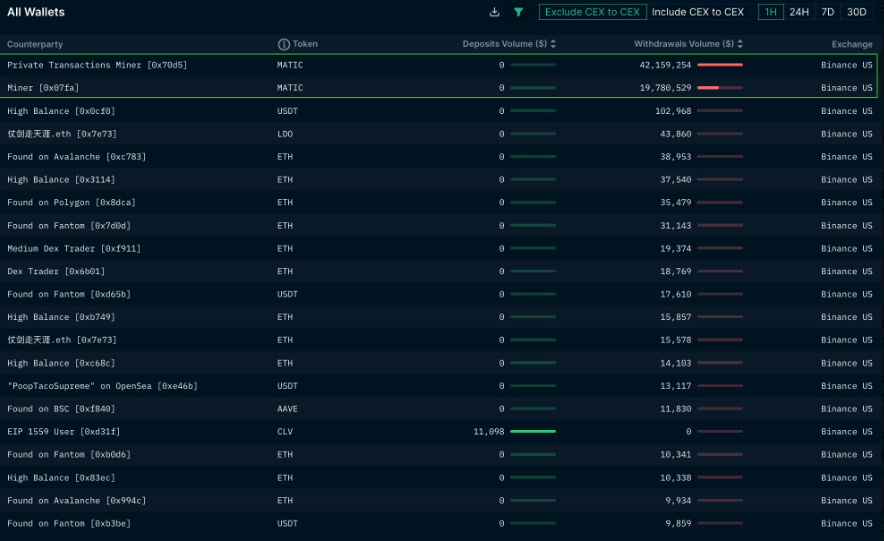
Task: Open EIP 1559 User [0xd31f]
Action: coord(63,432)
